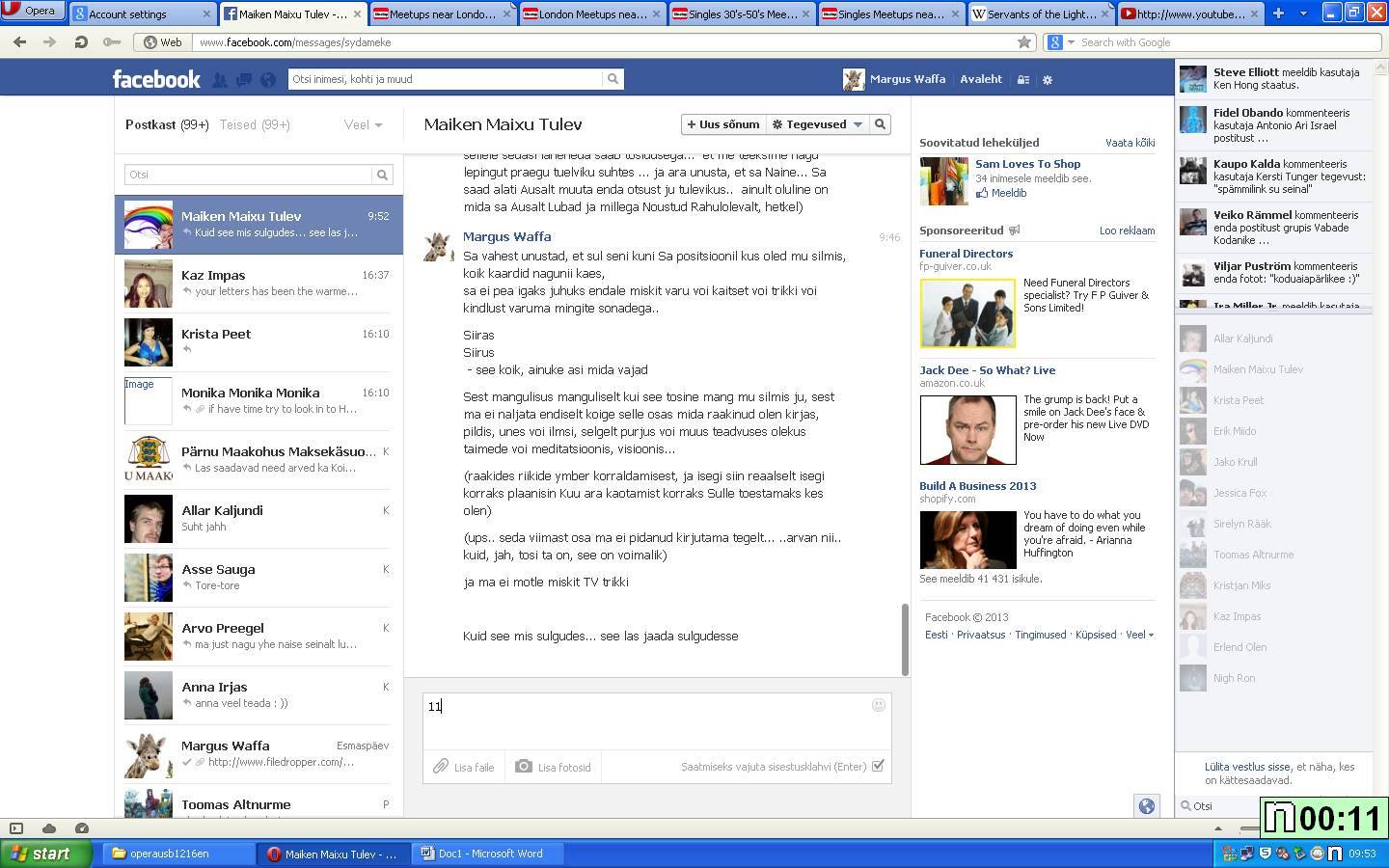This screenshot has height=868, width=1389.
Task: Switch to London Meetups near tab
Action: point(592,14)
